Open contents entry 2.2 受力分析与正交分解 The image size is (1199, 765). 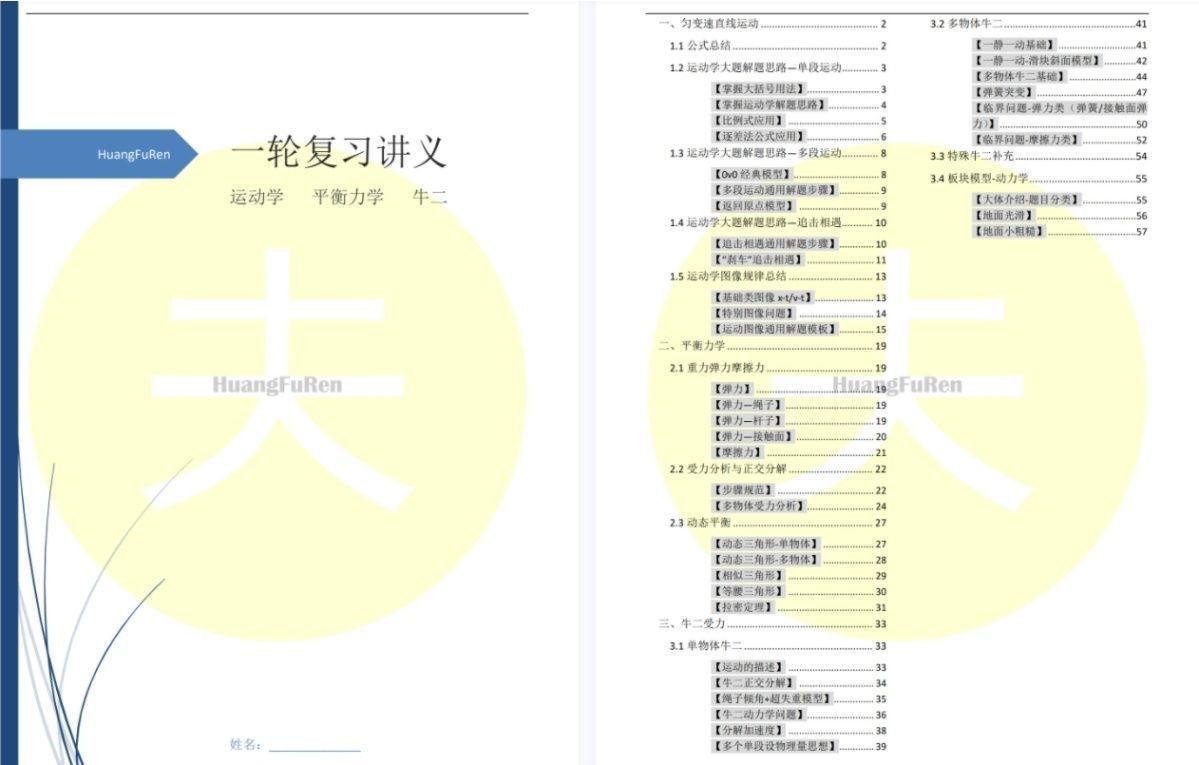coord(778,469)
